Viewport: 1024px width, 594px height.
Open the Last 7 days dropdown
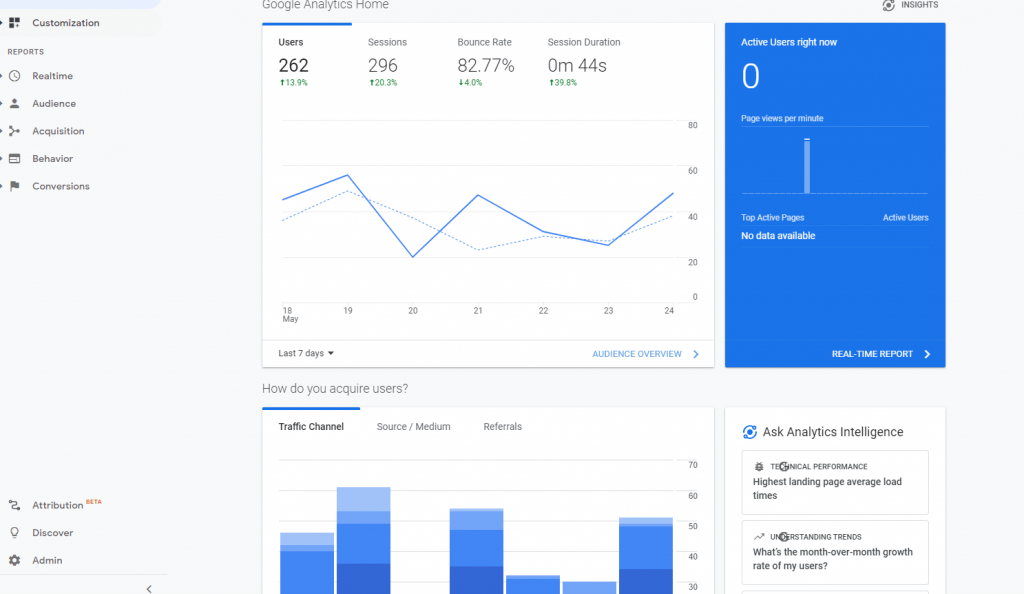(306, 353)
